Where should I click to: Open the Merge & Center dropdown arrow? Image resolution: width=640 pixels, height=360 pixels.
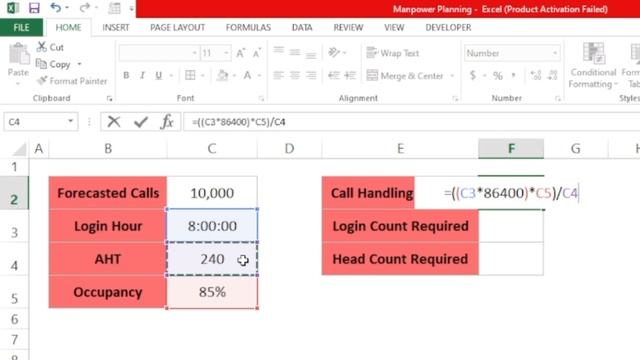452,76
